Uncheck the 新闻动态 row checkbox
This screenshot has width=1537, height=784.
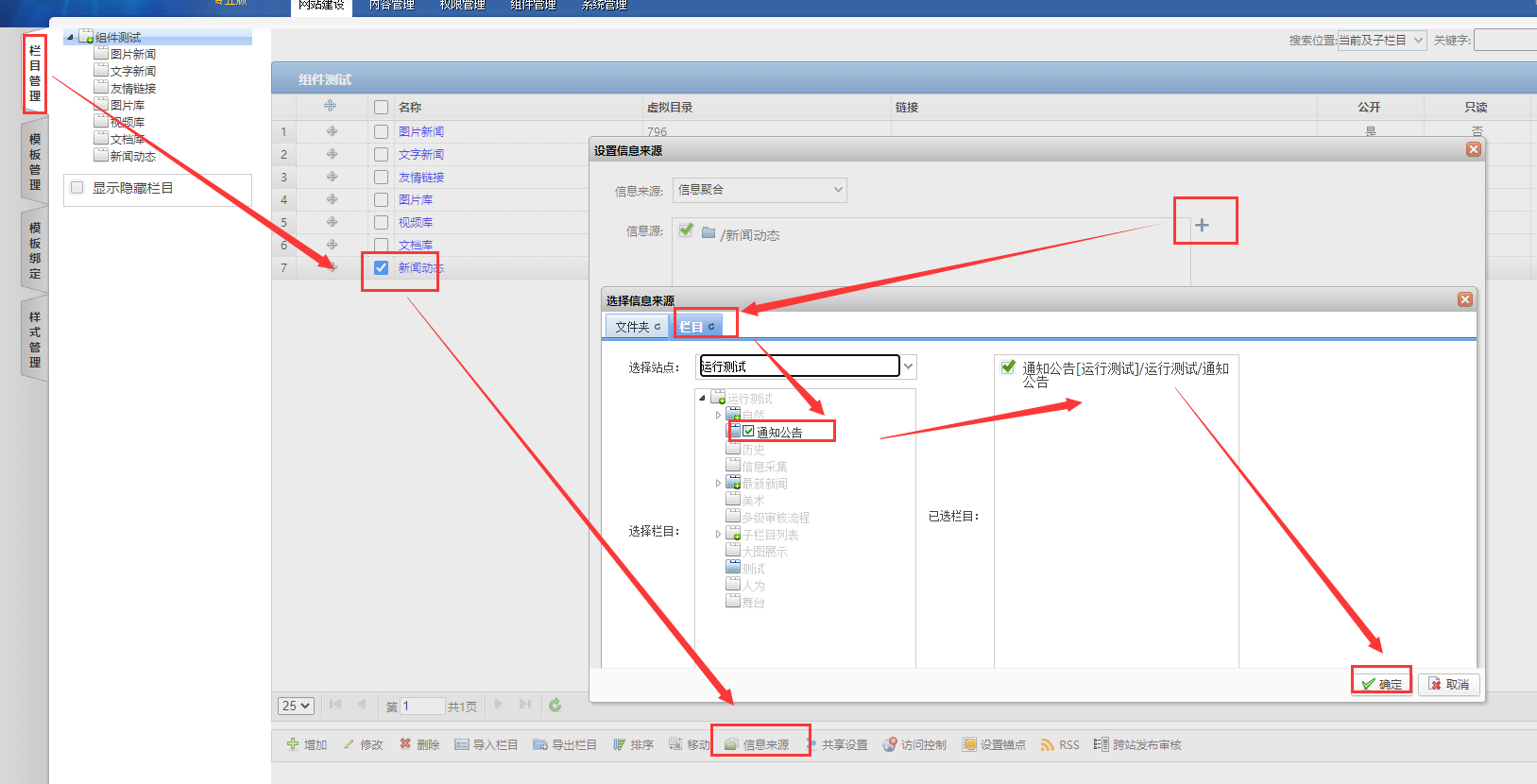tap(381, 267)
